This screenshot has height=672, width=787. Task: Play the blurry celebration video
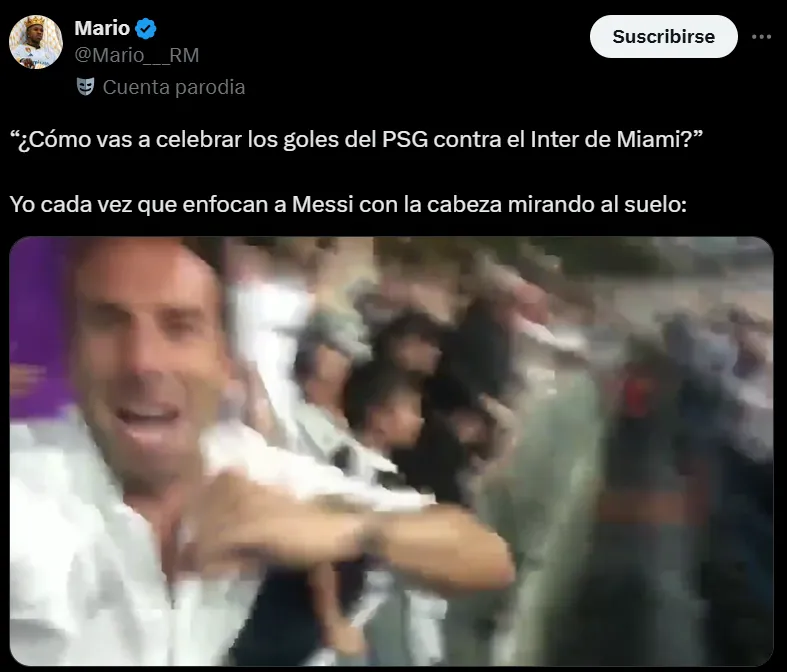391,451
